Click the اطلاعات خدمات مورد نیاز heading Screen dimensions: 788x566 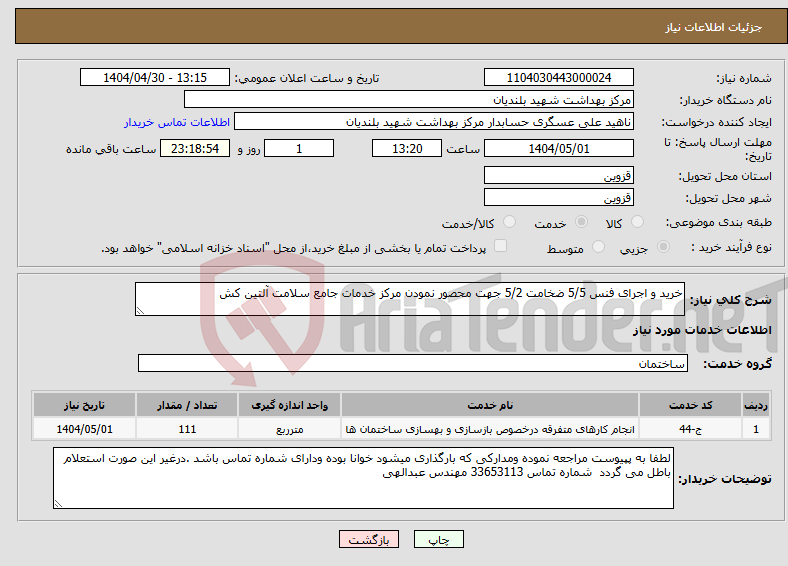[702, 330]
